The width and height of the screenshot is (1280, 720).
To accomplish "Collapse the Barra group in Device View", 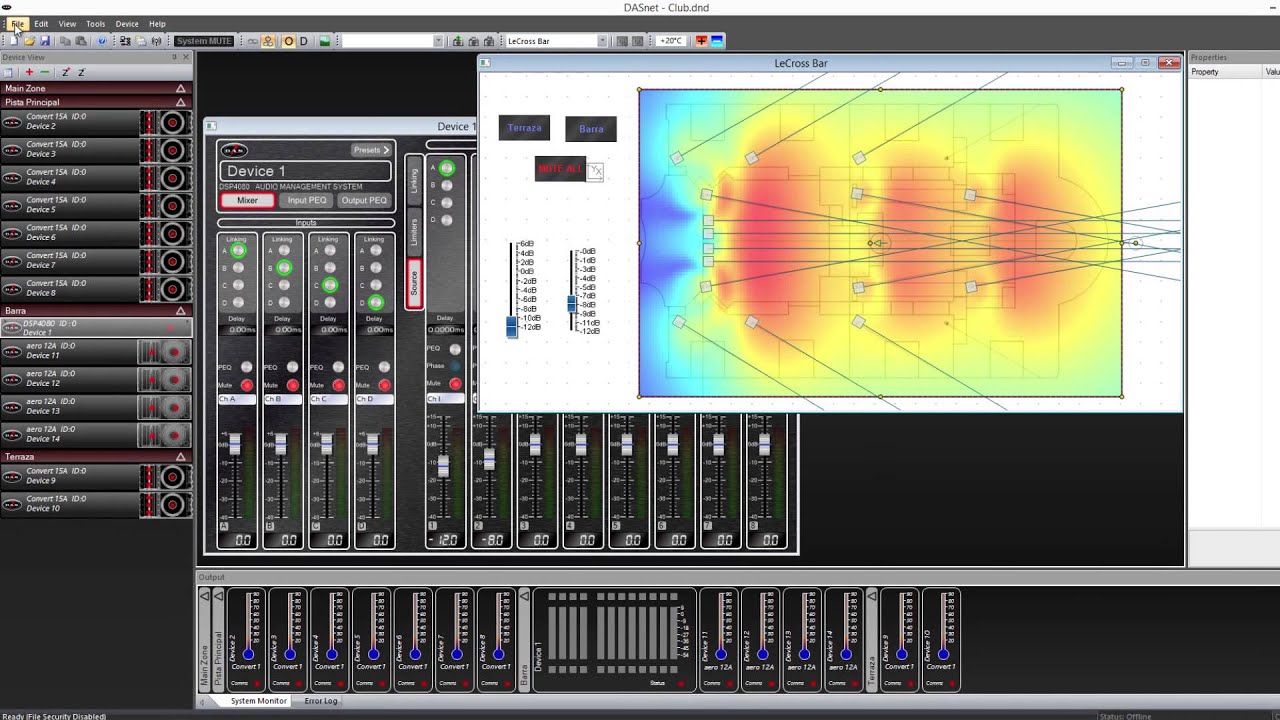I will pos(180,311).
